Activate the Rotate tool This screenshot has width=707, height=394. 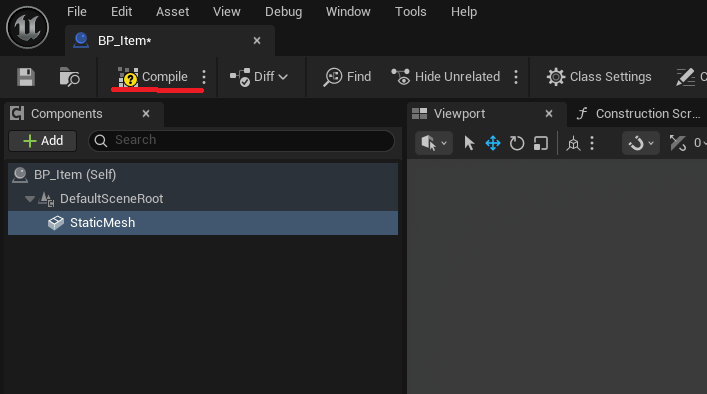pyautogui.click(x=517, y=143)
